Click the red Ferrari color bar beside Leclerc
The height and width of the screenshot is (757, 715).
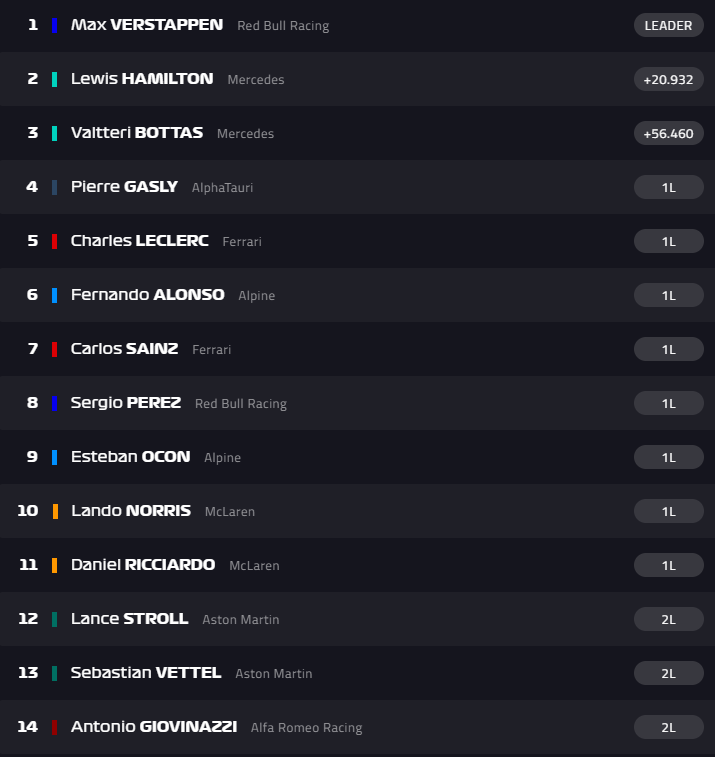pos(55,241)
